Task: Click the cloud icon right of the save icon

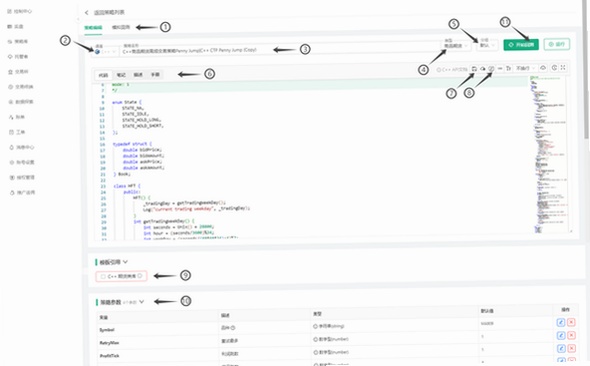Action: coord(483,69)
